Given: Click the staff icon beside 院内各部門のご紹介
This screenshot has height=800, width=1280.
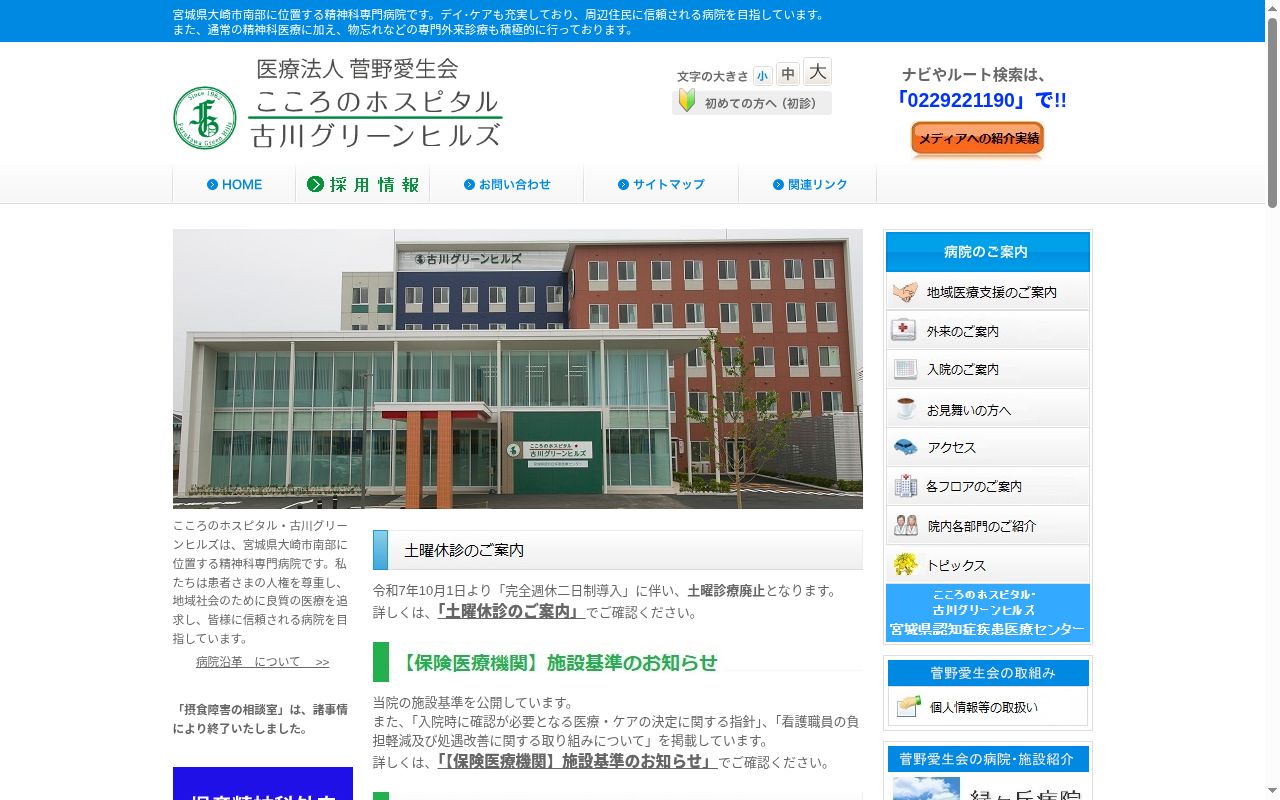Looking at the screenshot, I should [x=906, y=525].
